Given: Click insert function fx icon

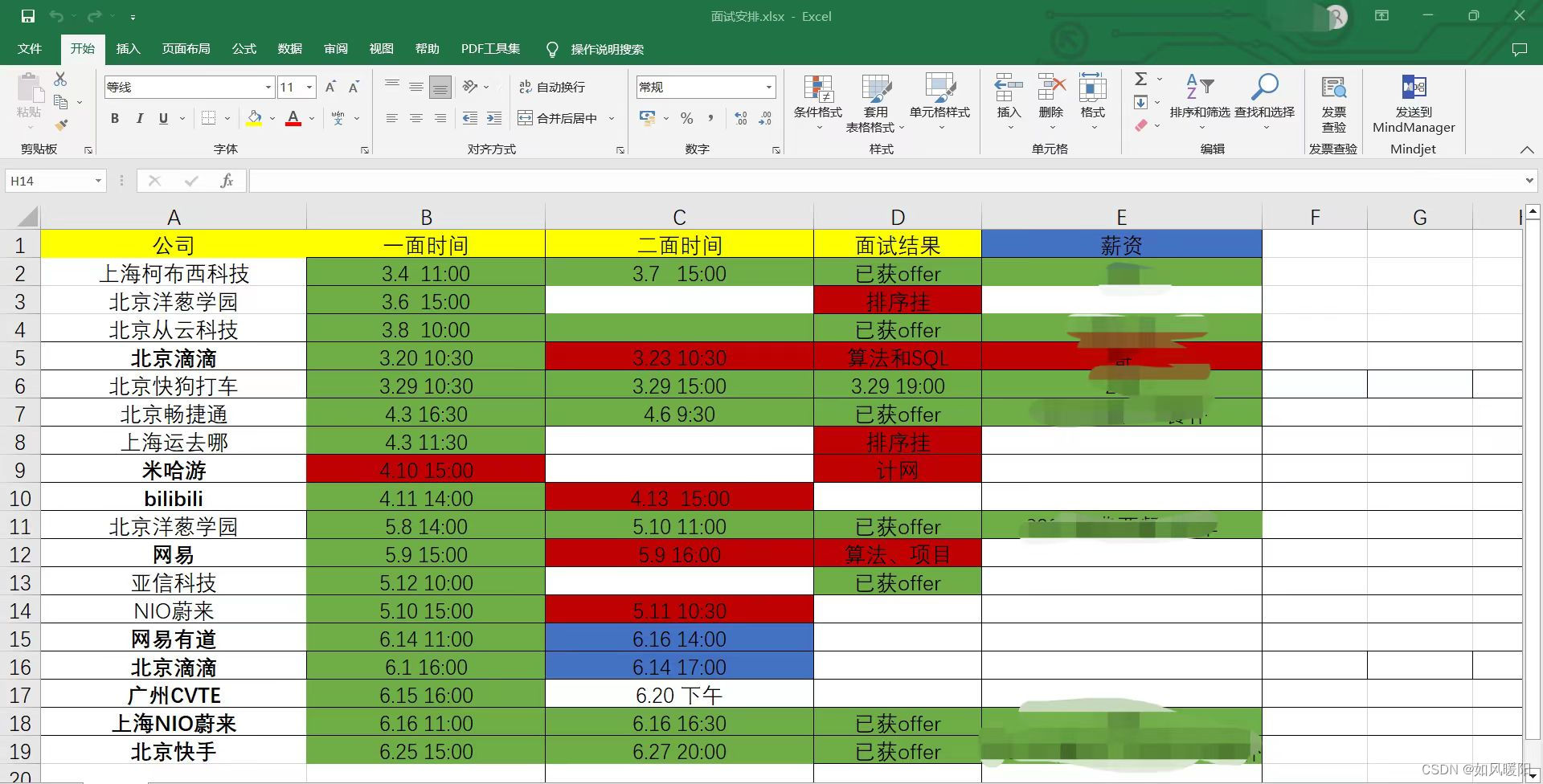Looking at the screenshot, I should [227, 181].
